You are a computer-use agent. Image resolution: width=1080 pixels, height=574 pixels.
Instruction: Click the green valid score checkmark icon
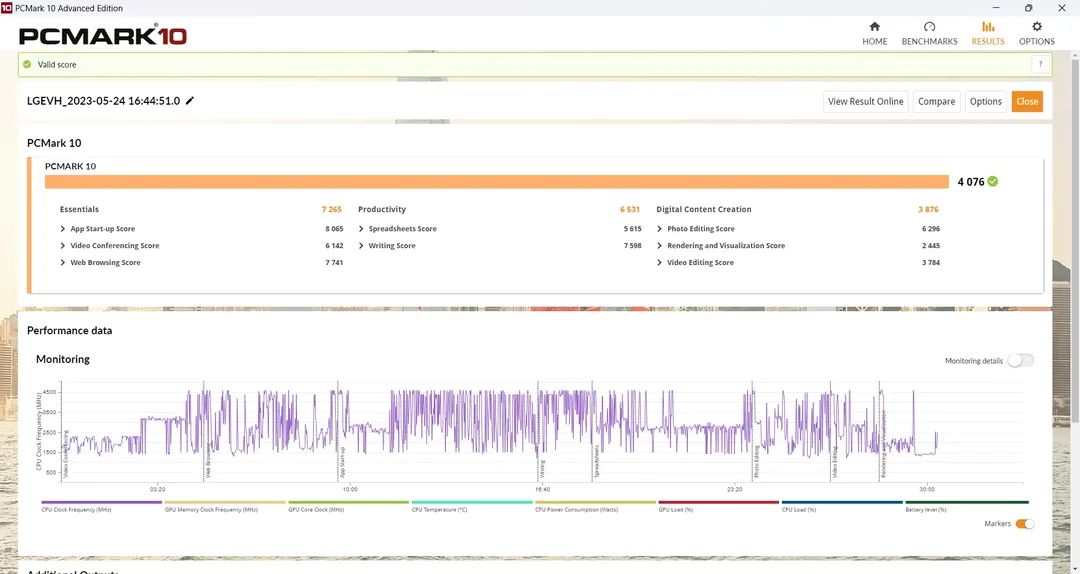(28, 64)
